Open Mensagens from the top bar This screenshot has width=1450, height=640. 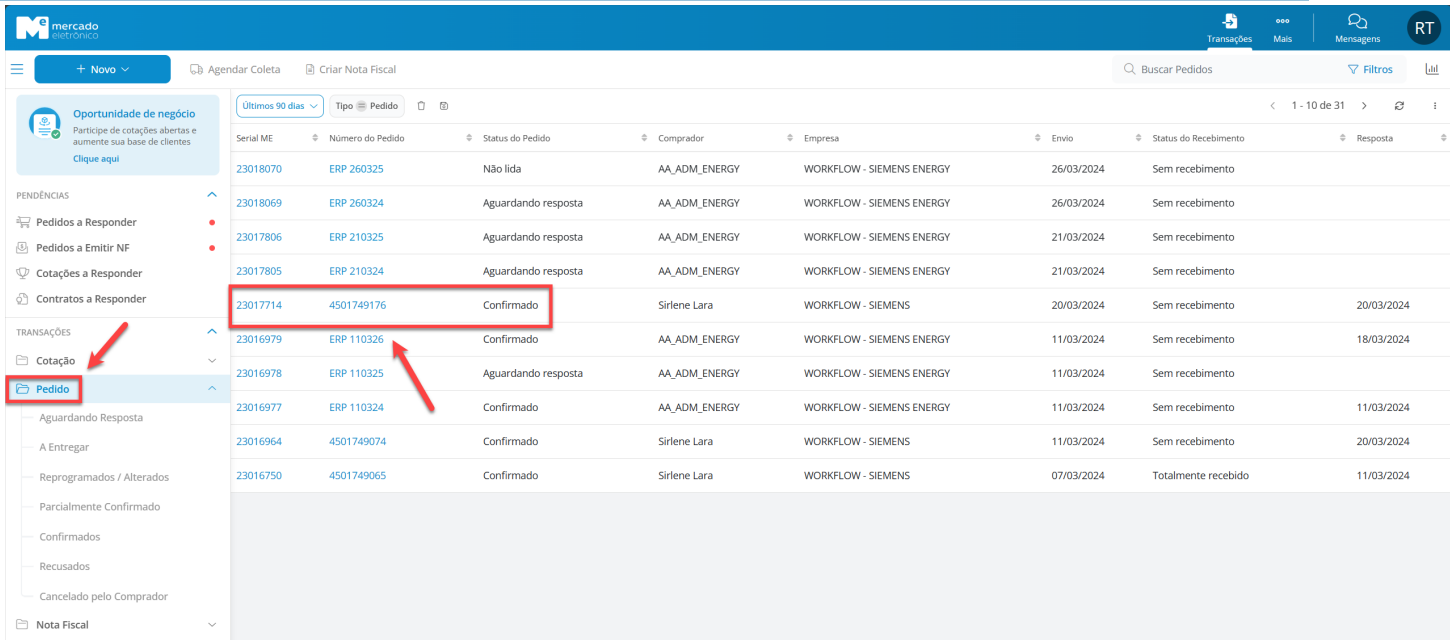tap(1357, 27)
